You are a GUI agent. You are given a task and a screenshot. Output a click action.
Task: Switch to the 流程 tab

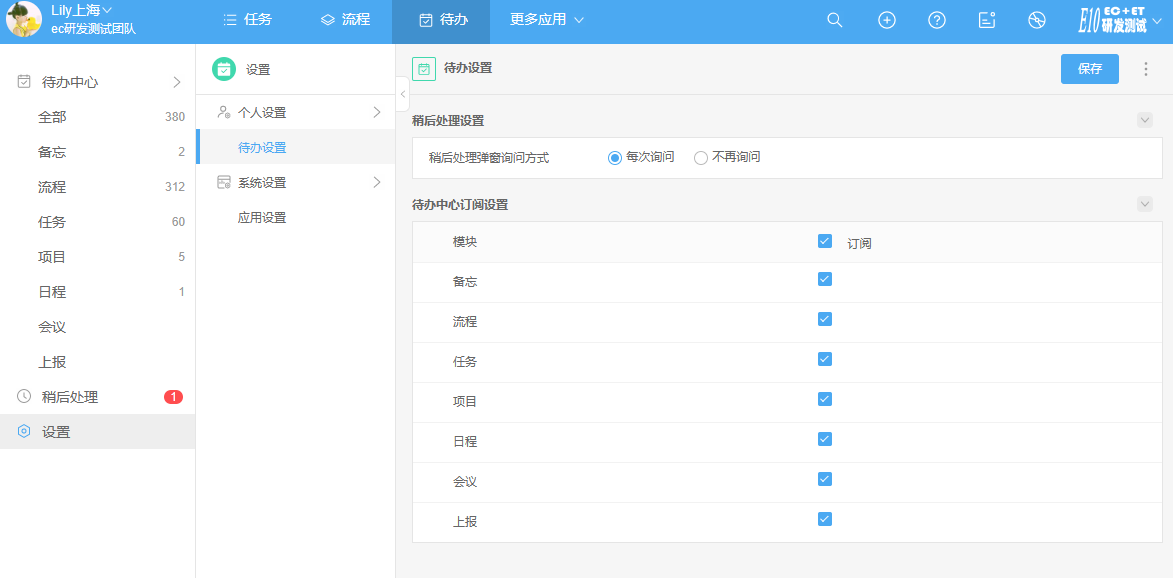coord(345,20)
